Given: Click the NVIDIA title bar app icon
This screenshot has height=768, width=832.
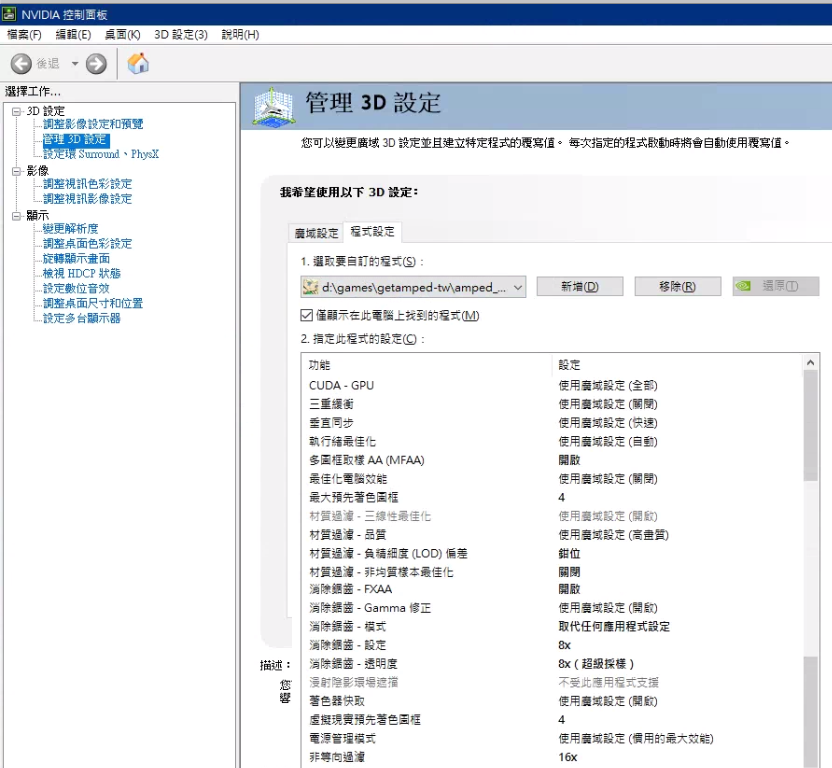Looking at the screenshot, I should click(9, 14).
